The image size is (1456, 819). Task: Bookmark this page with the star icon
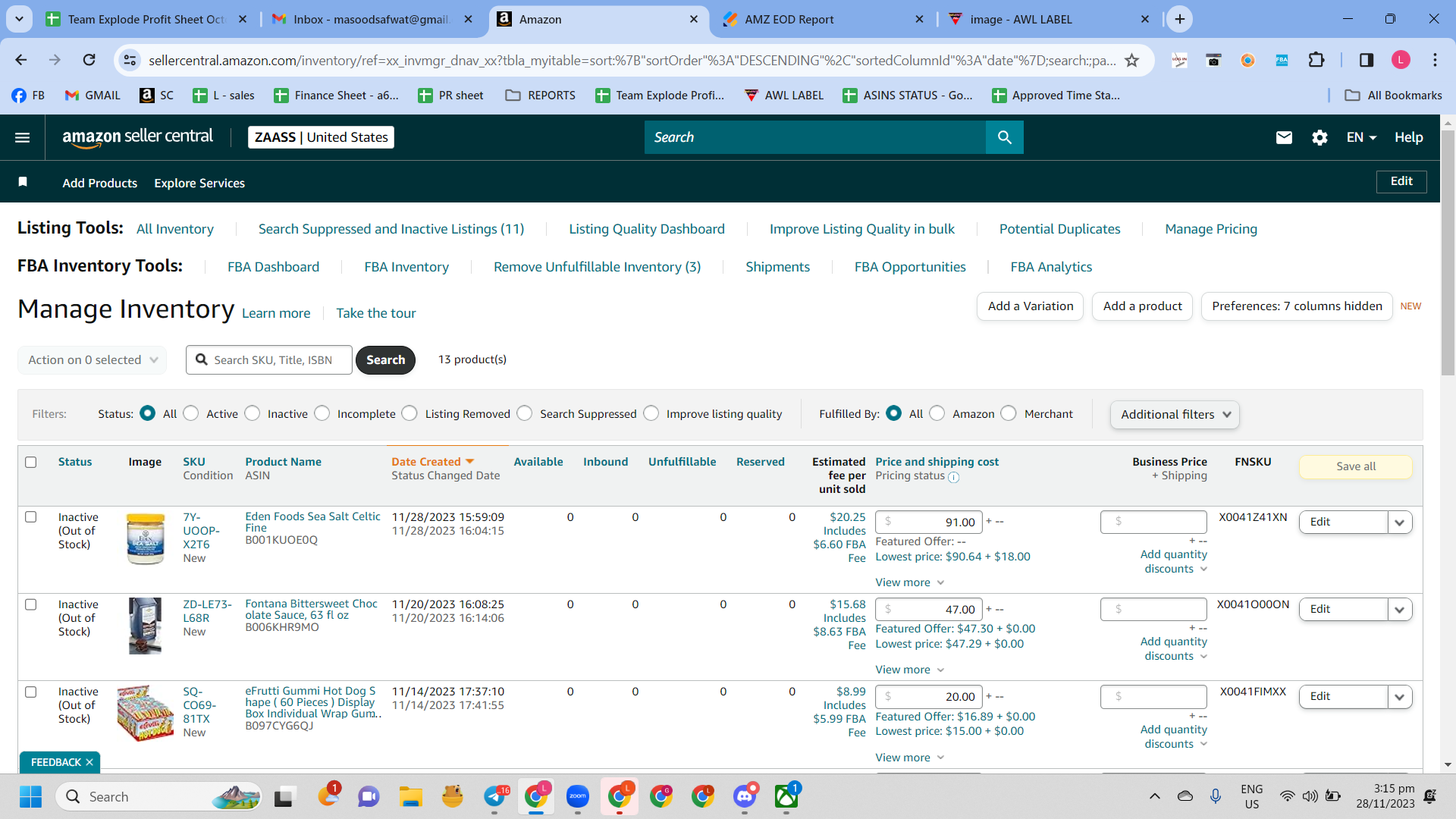(x=1132, y=60)
